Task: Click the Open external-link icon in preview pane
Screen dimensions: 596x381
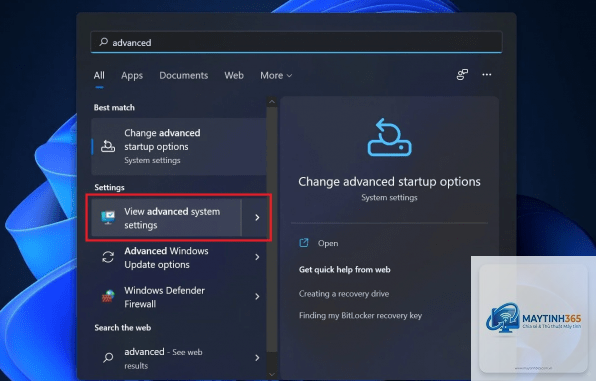Action: 304,243
